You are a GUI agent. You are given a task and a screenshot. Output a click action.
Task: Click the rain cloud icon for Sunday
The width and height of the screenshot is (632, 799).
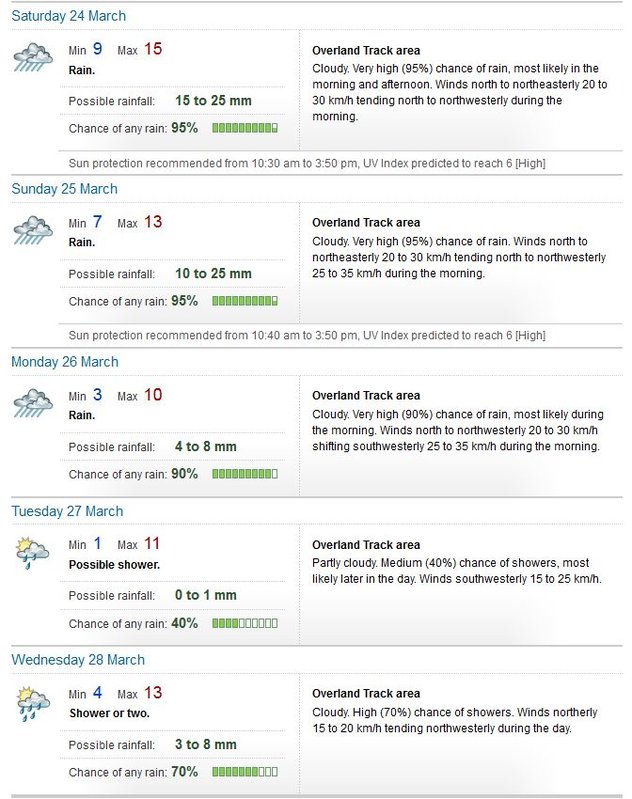(33, 230)
